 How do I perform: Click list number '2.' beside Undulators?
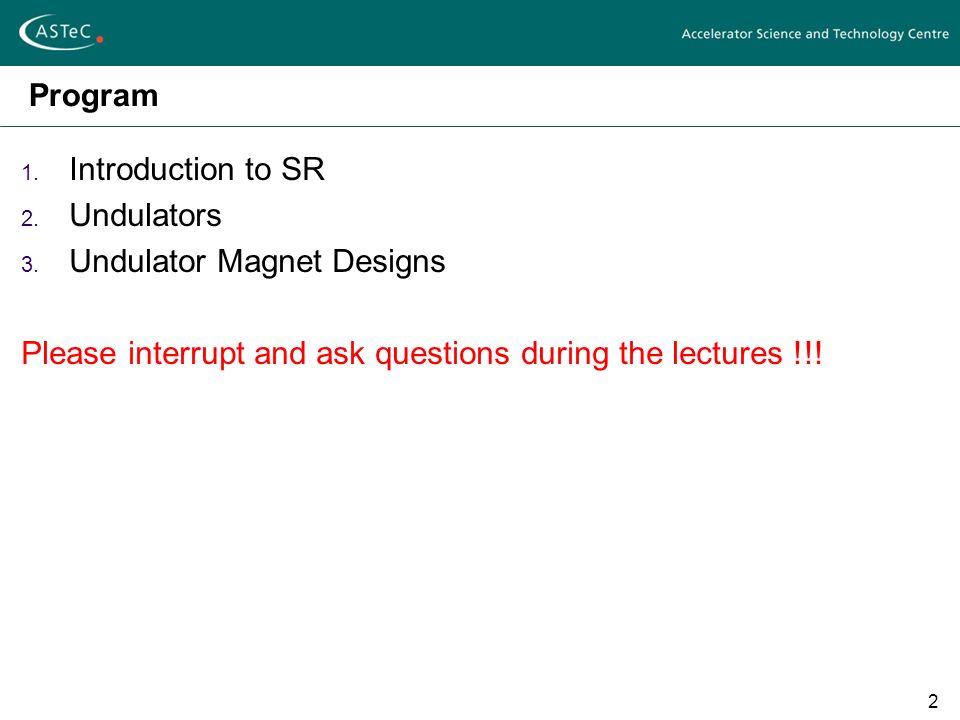30,219
